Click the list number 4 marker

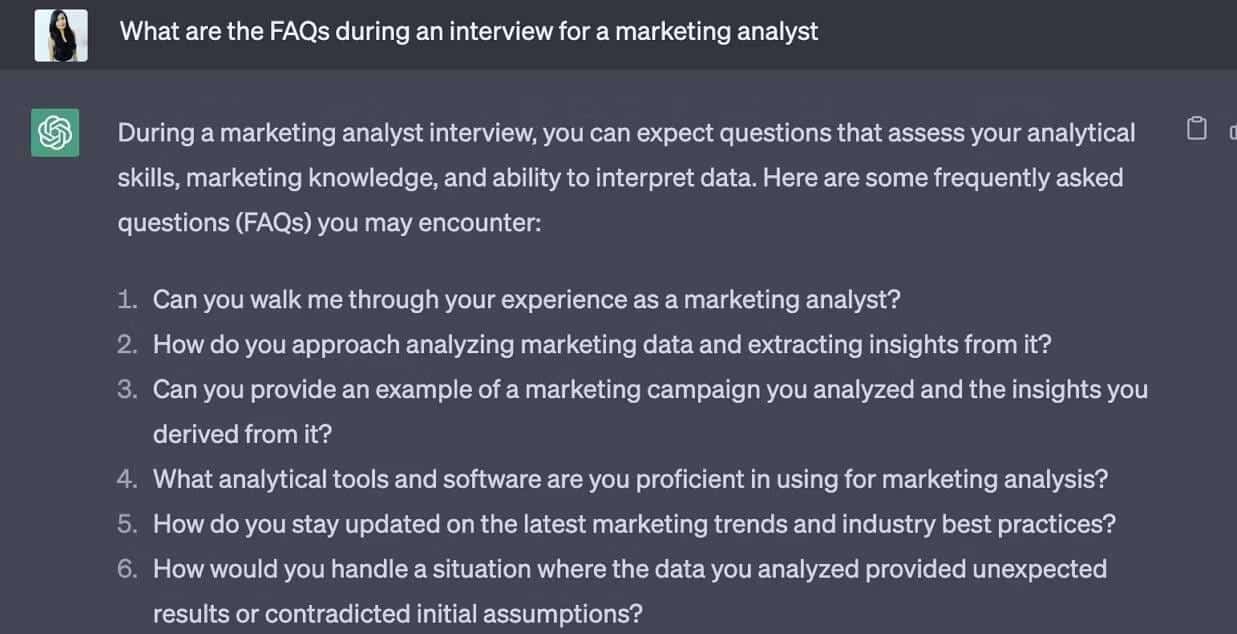(127, 479)
